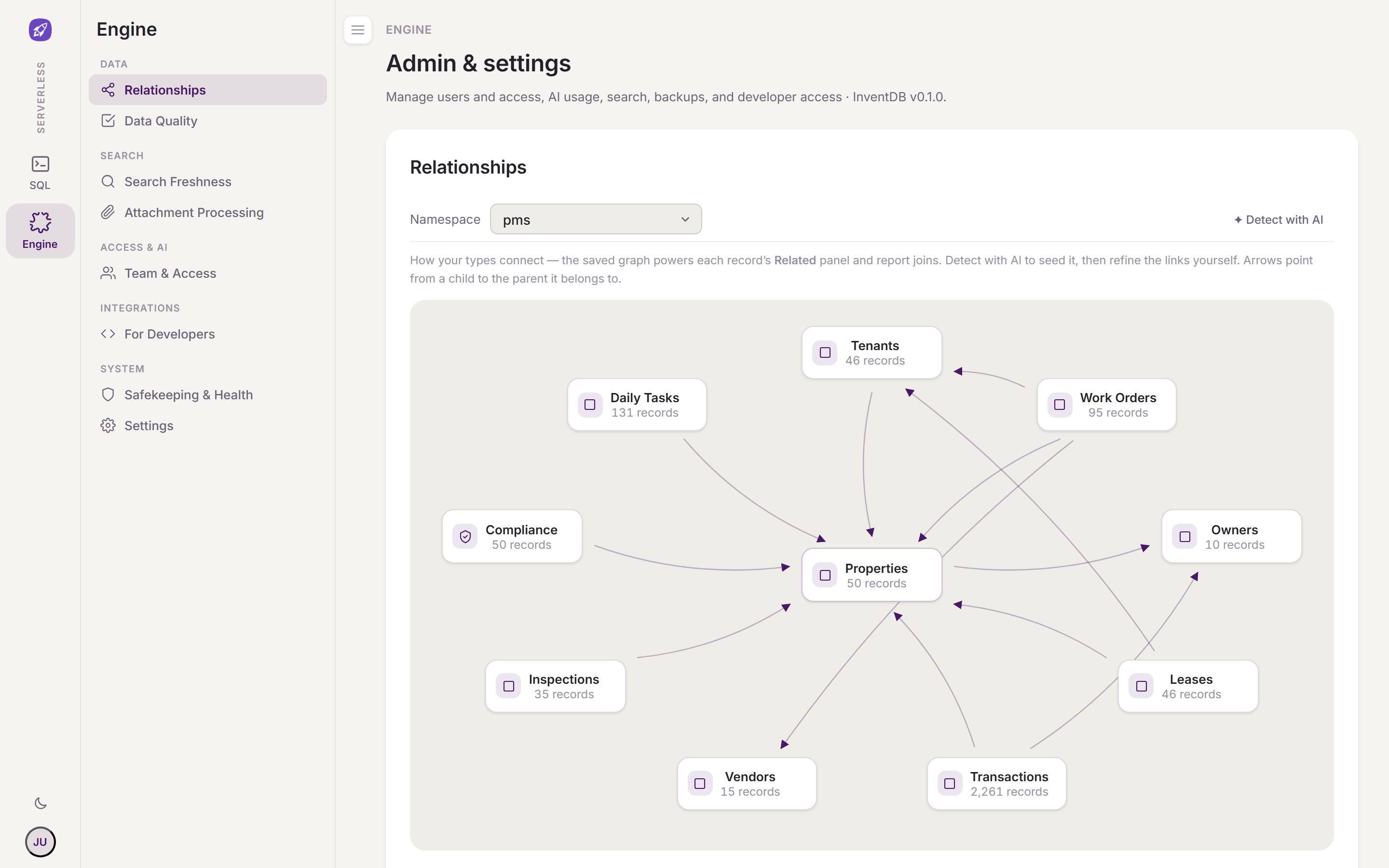The image size is (1389, 868).
Task: Click the Leases node icon
Action: (x=1141, y=686)
